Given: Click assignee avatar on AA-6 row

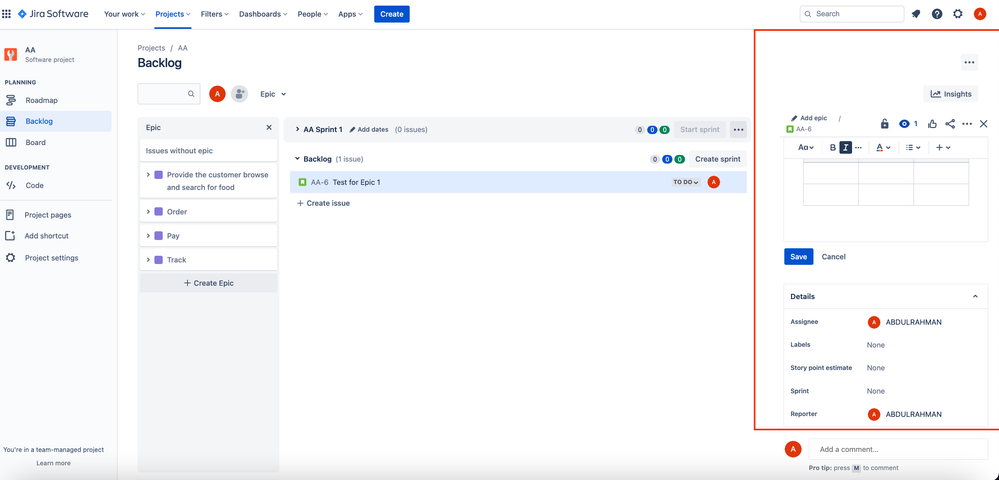Looking at the screenshot, I should click(x=714, y=182).
